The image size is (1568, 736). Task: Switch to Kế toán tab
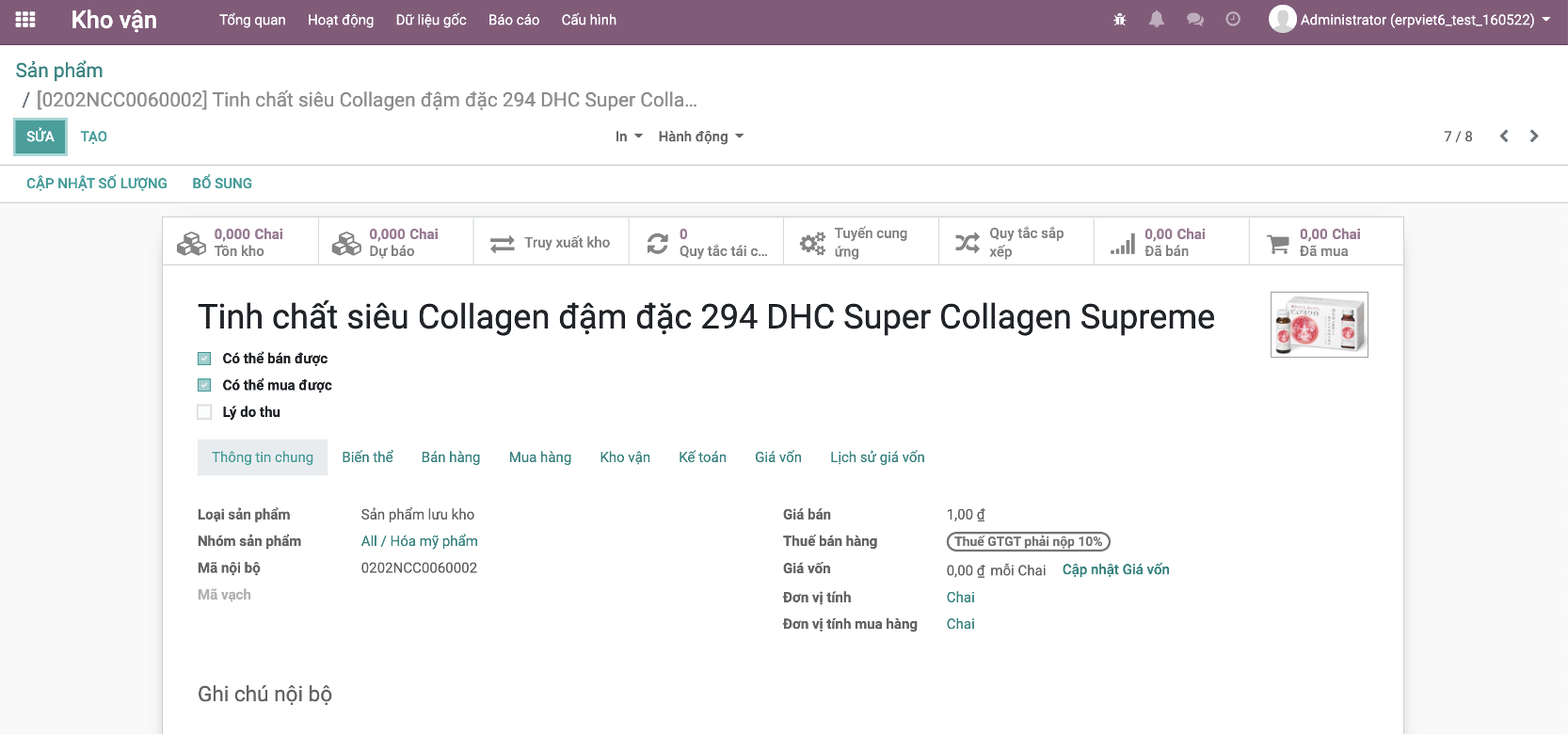(x=702, y=457)
